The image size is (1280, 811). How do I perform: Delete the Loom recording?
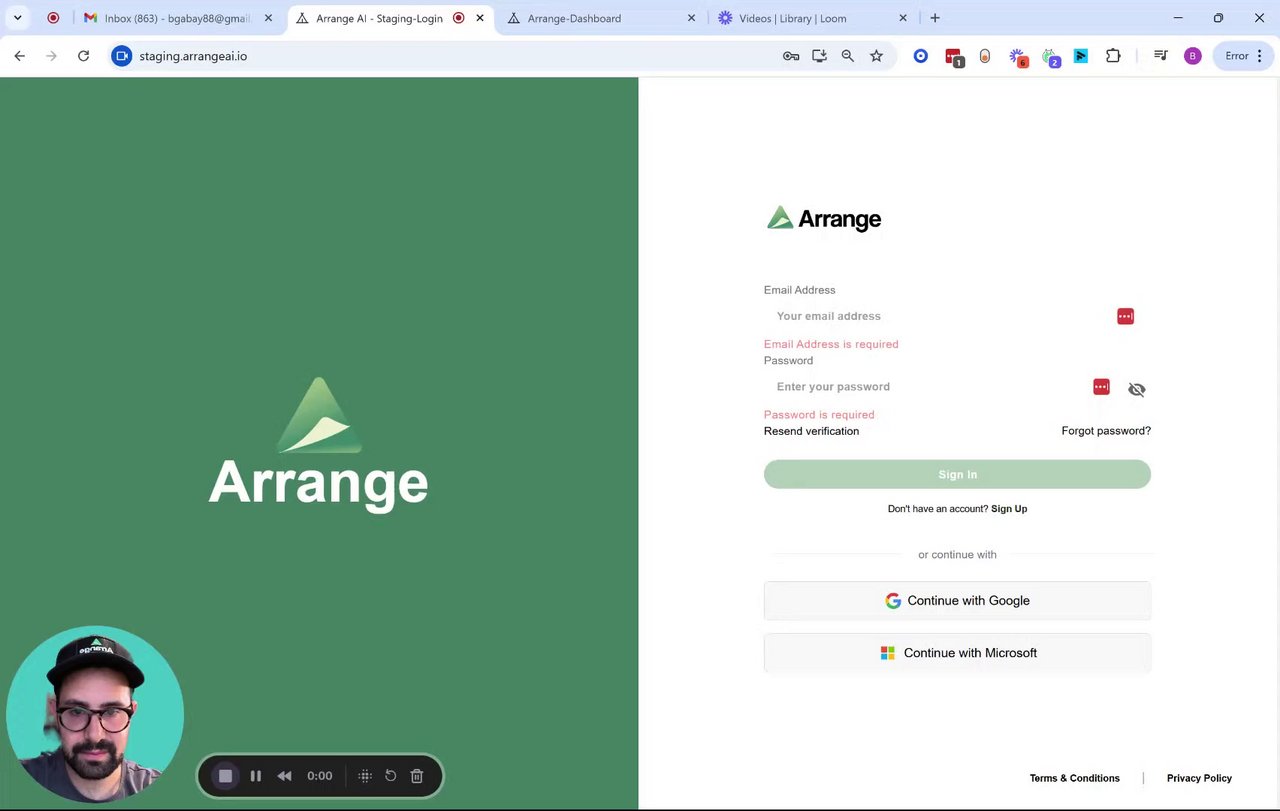[417, 776]
